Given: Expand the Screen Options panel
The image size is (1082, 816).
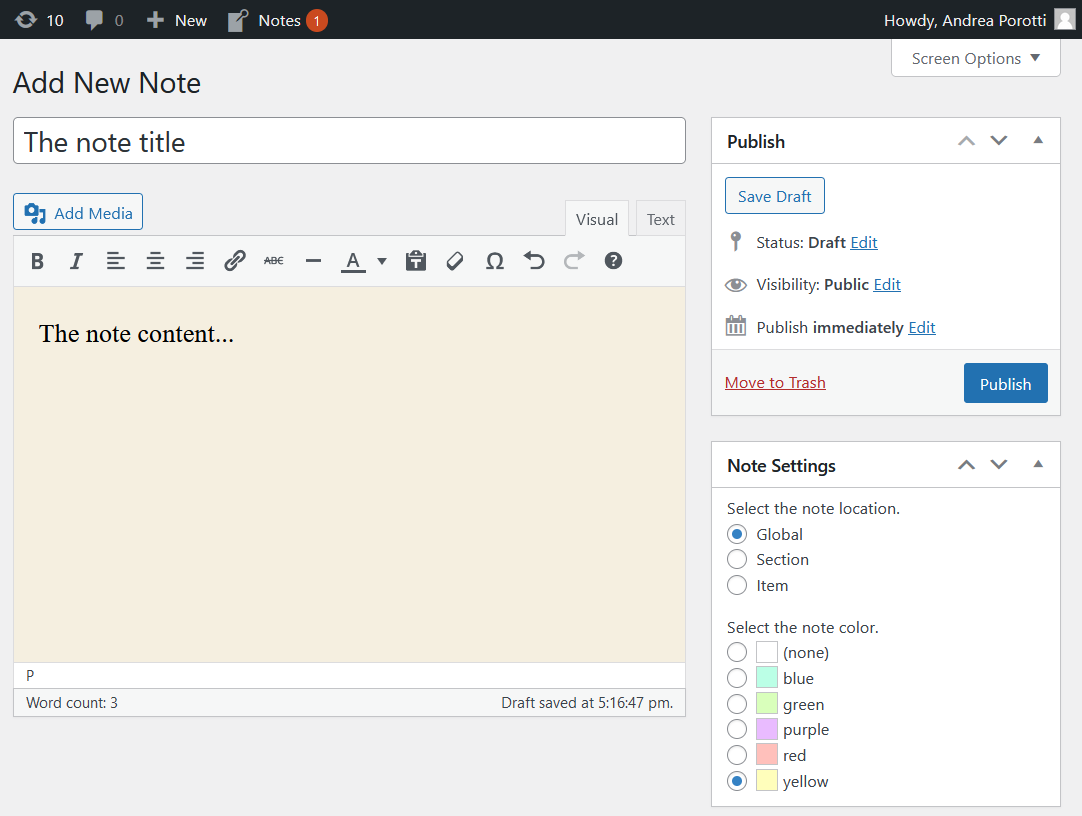Looking at the screenshot, I should (x=975, y=58).
